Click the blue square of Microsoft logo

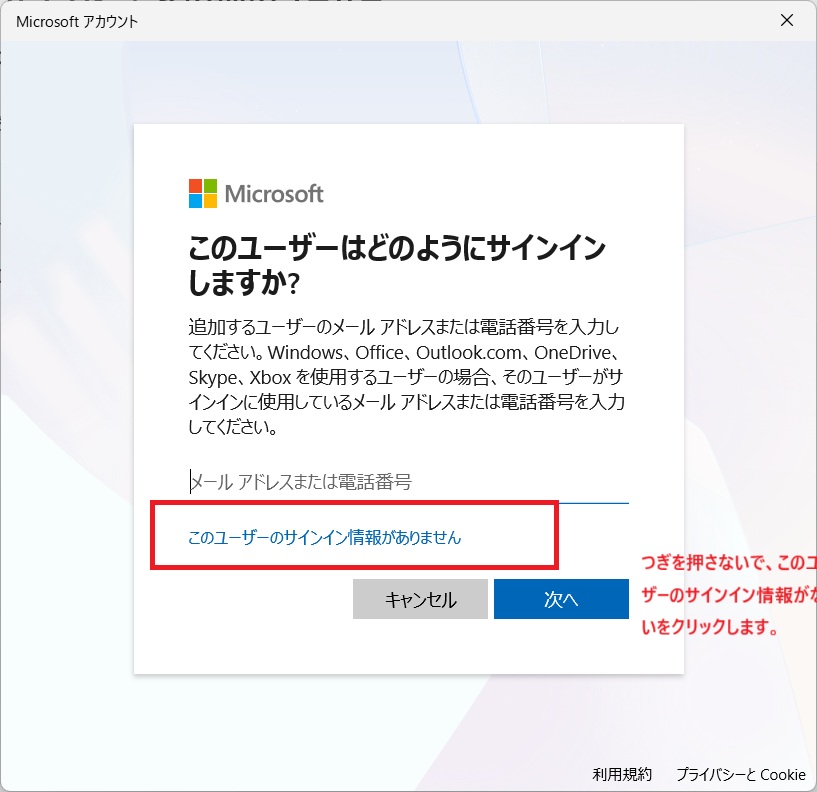195,200
